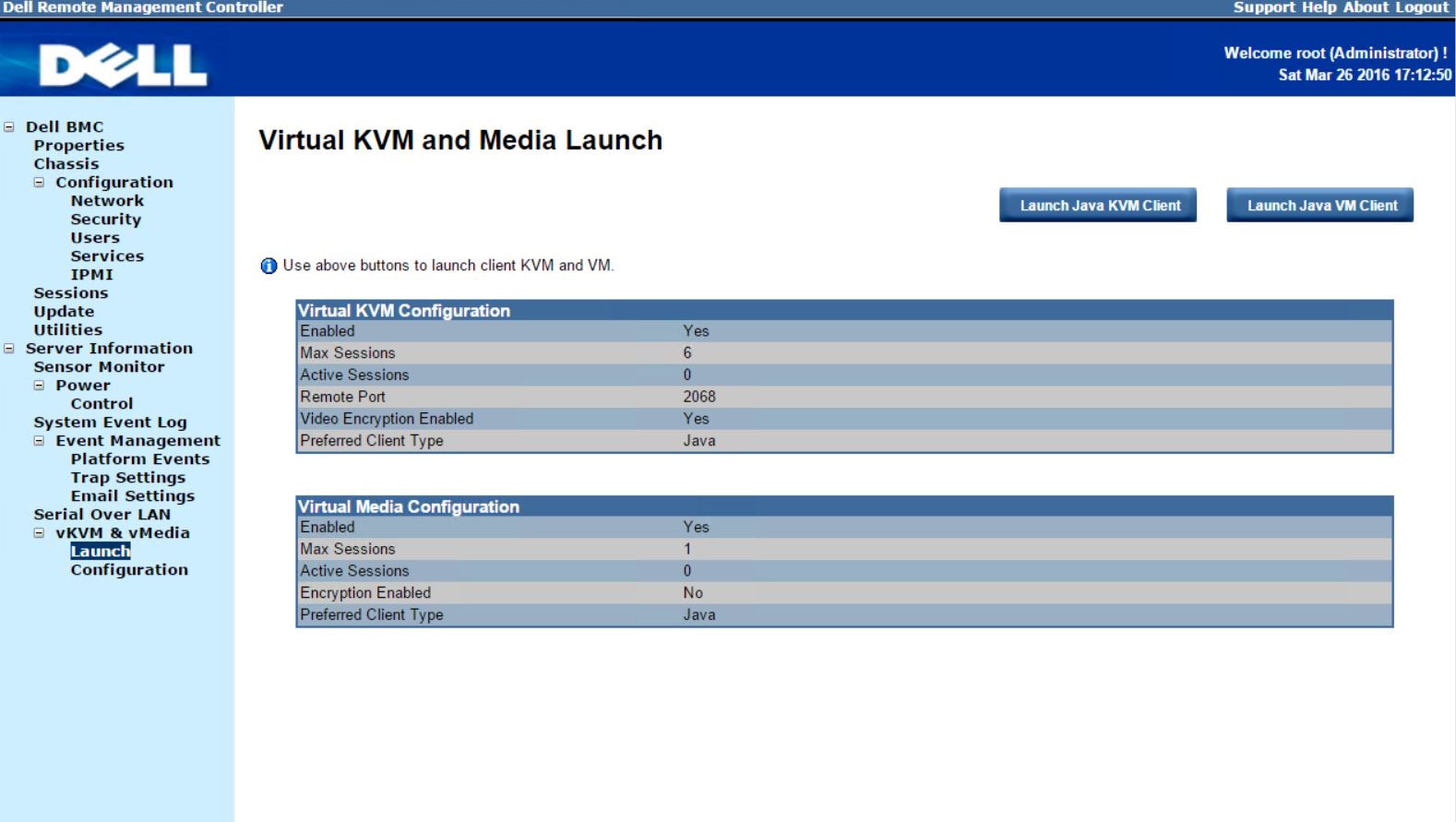Go to Network configuration
1456x822 pixels.
(x=107, y=201)
